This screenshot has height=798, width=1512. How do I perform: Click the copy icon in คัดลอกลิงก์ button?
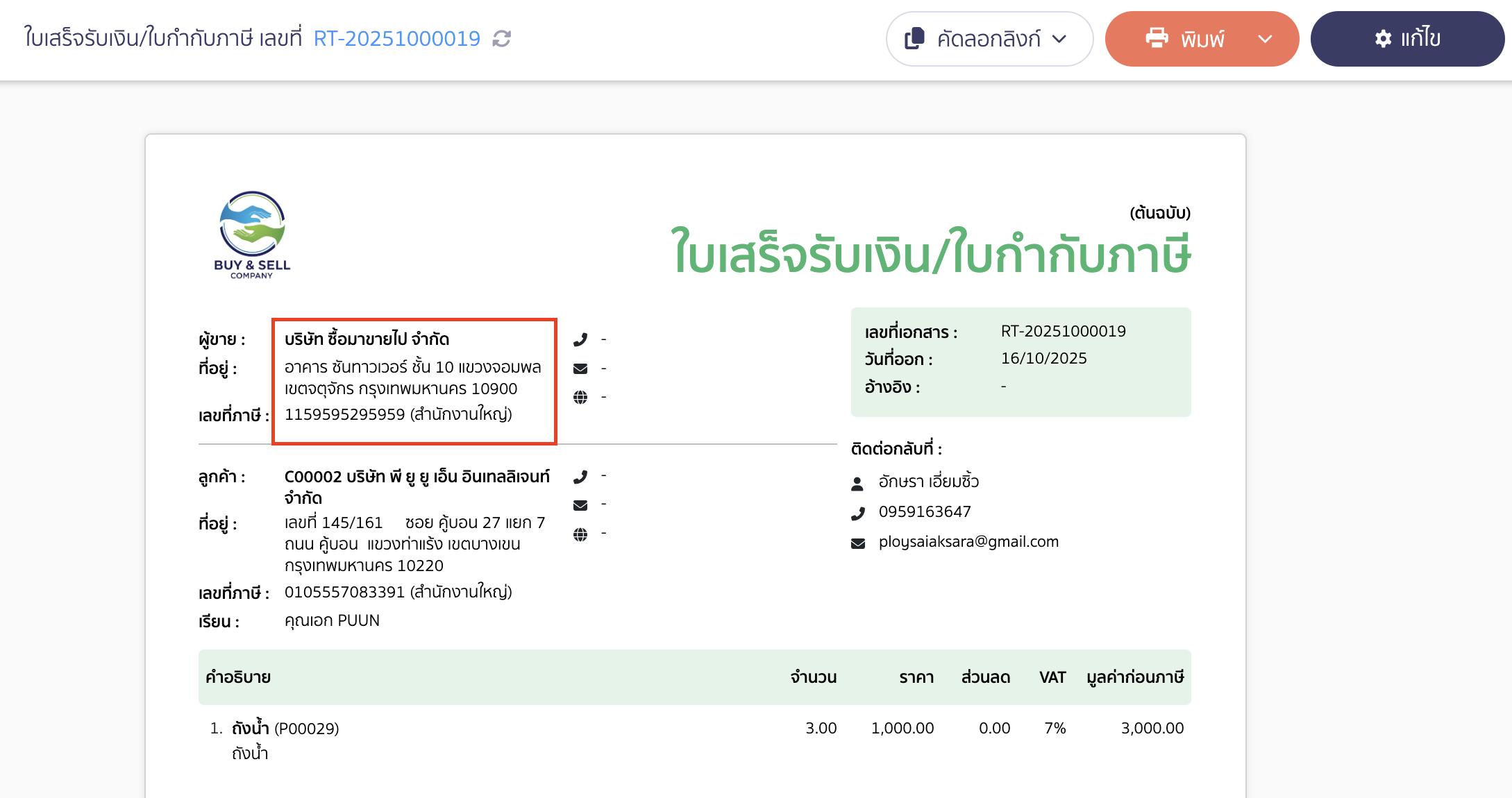(914, 39)
